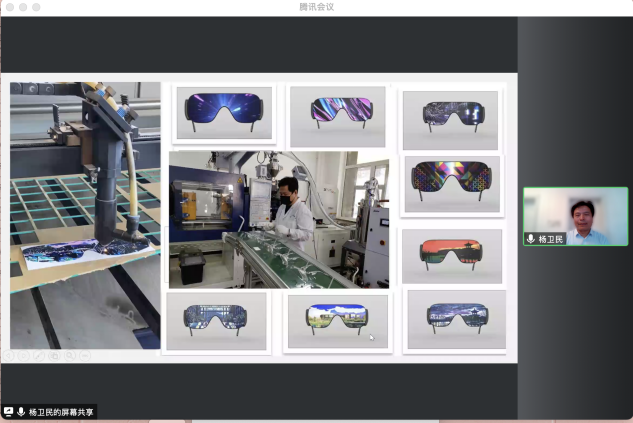Click the 腾讯会议 window title
Viewport: 633px width, 423px height.
[316, 7]
